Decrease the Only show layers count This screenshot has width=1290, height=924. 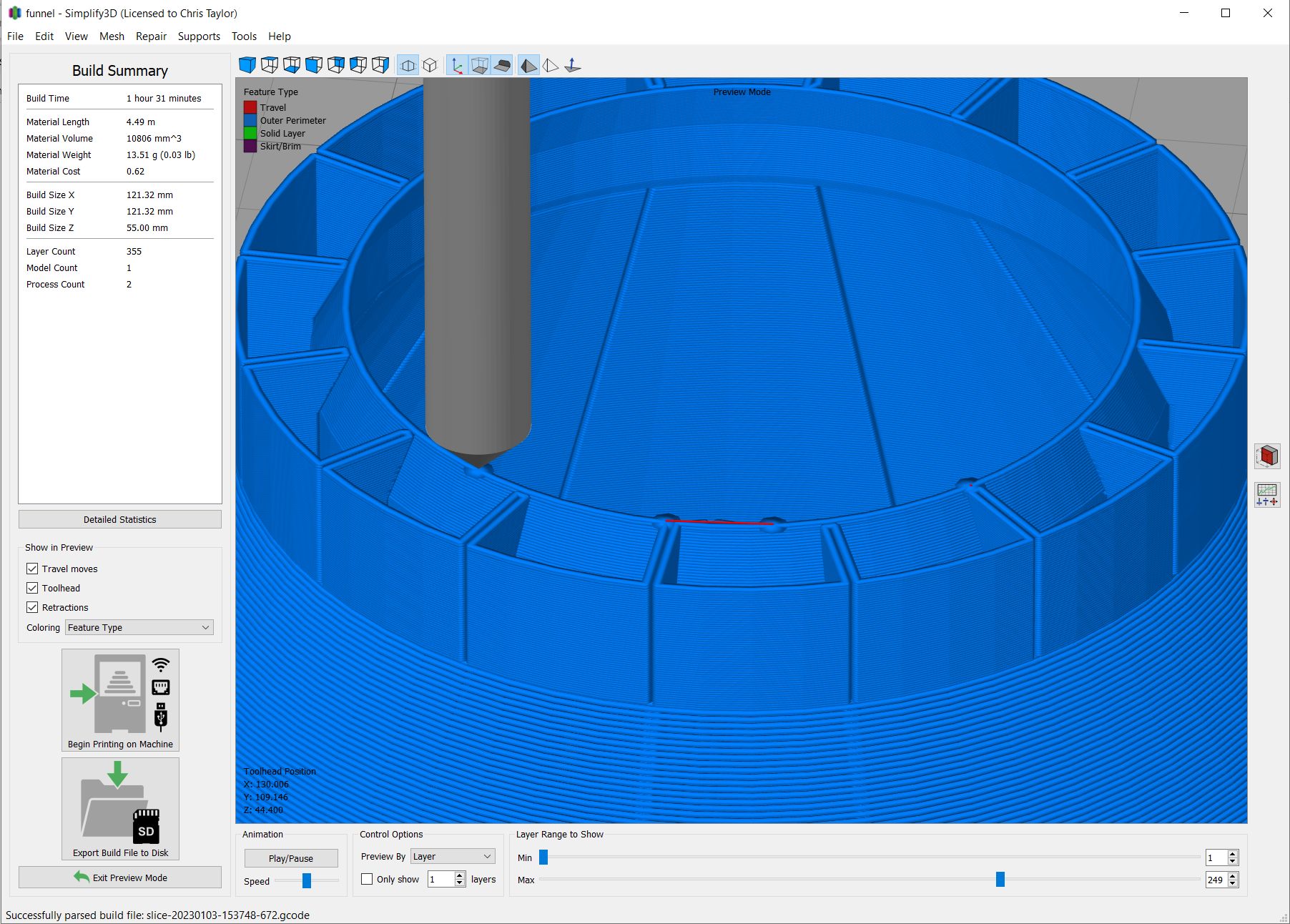point(460,883)
